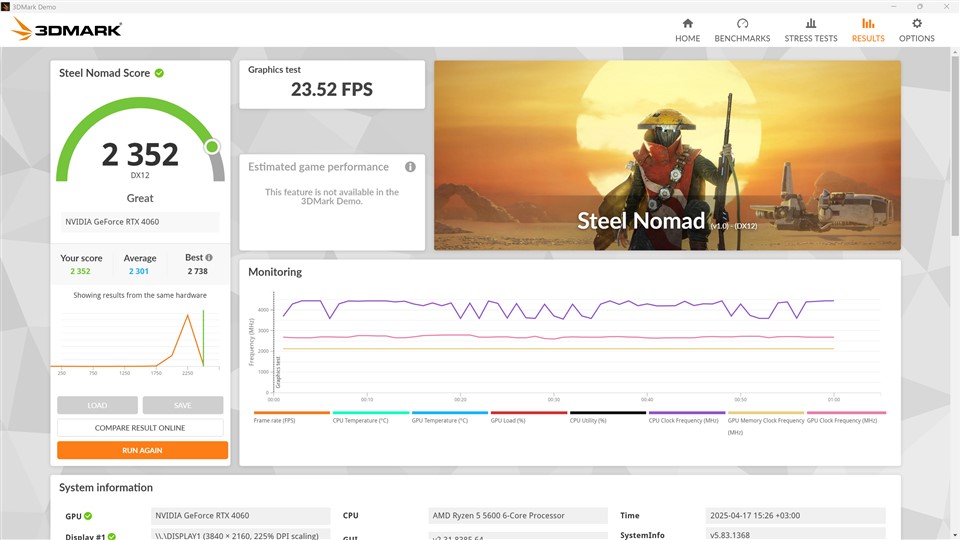Click the info icon next to Best score
The width and height of the screenshot is (960, 540).
(x=209, y=258)
